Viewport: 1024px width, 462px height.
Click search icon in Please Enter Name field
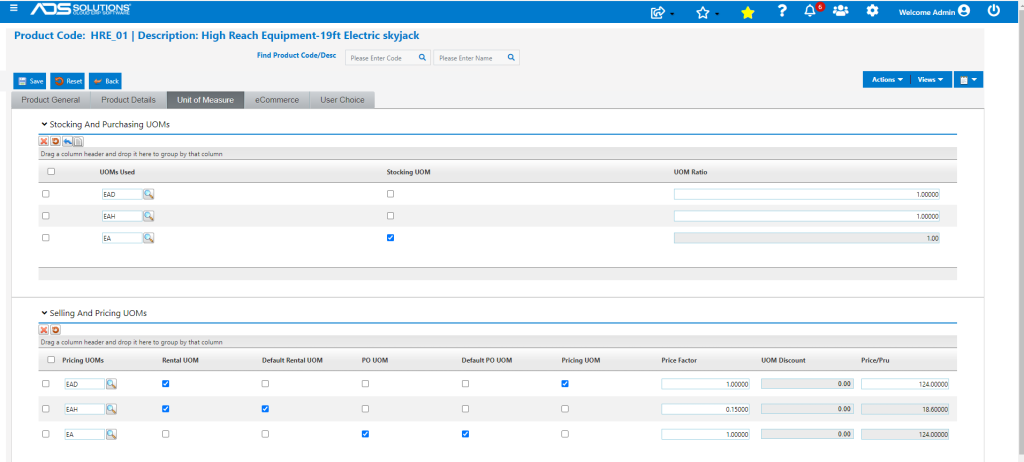click(511, 58)
